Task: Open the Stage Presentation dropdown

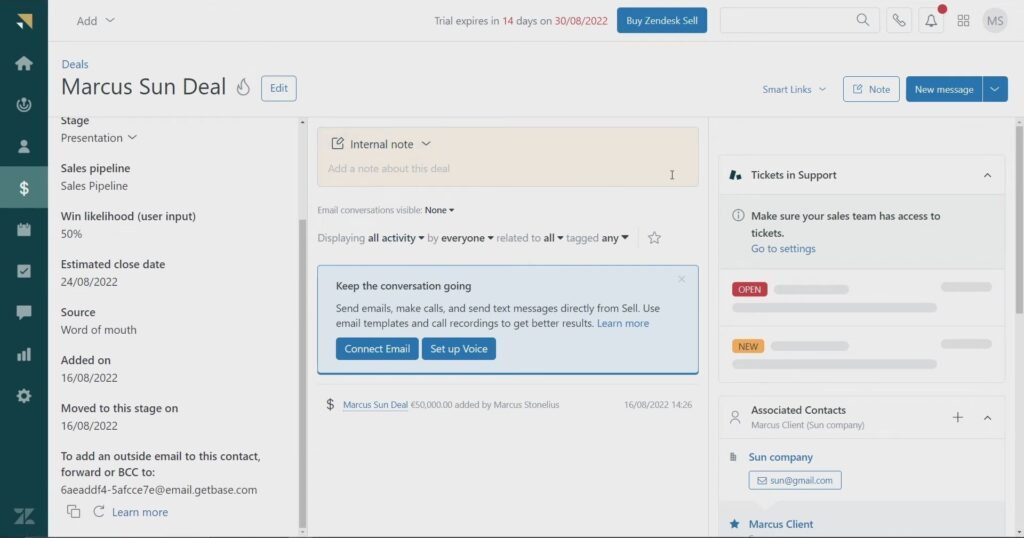Action: [x=99, y=138]
